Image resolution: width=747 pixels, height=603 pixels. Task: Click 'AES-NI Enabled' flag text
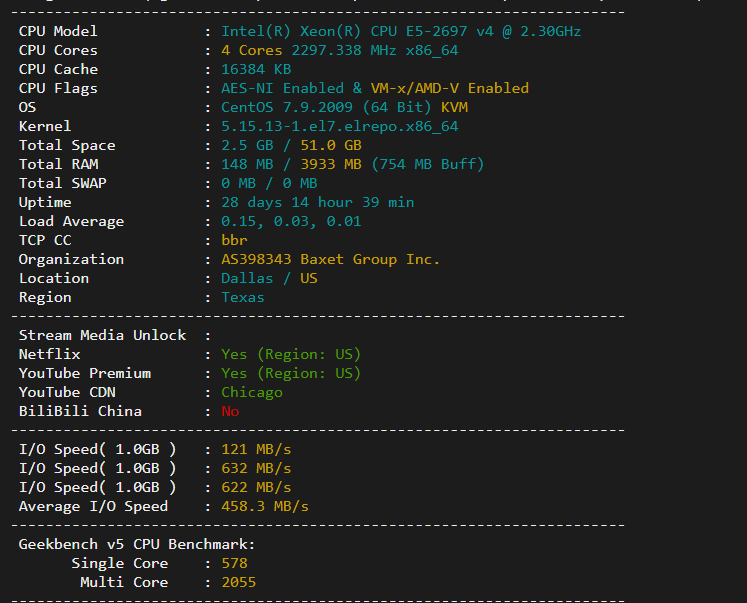coord(282,89)
